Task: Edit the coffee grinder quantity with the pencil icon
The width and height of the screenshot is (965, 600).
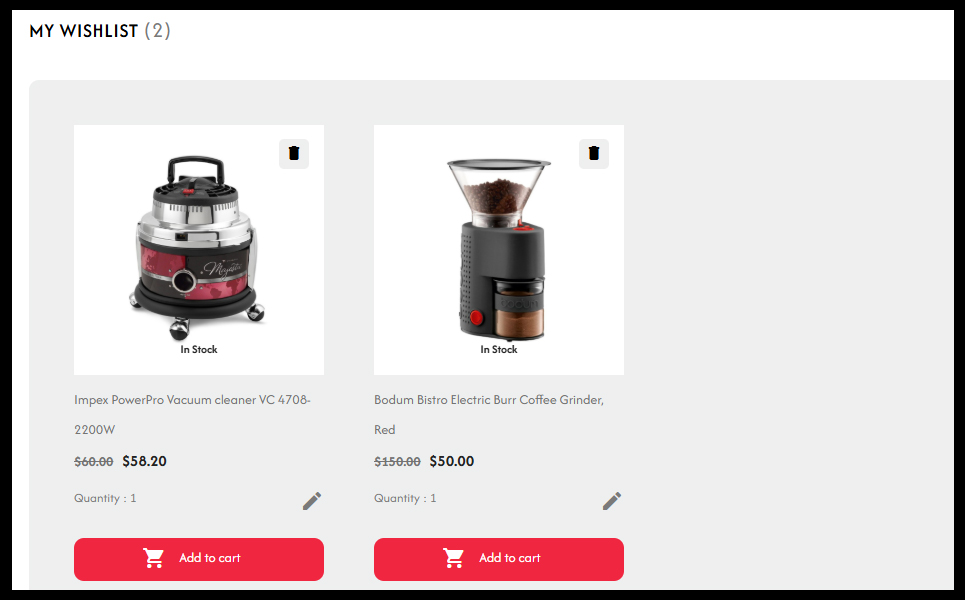Action: tap(612, 501)
